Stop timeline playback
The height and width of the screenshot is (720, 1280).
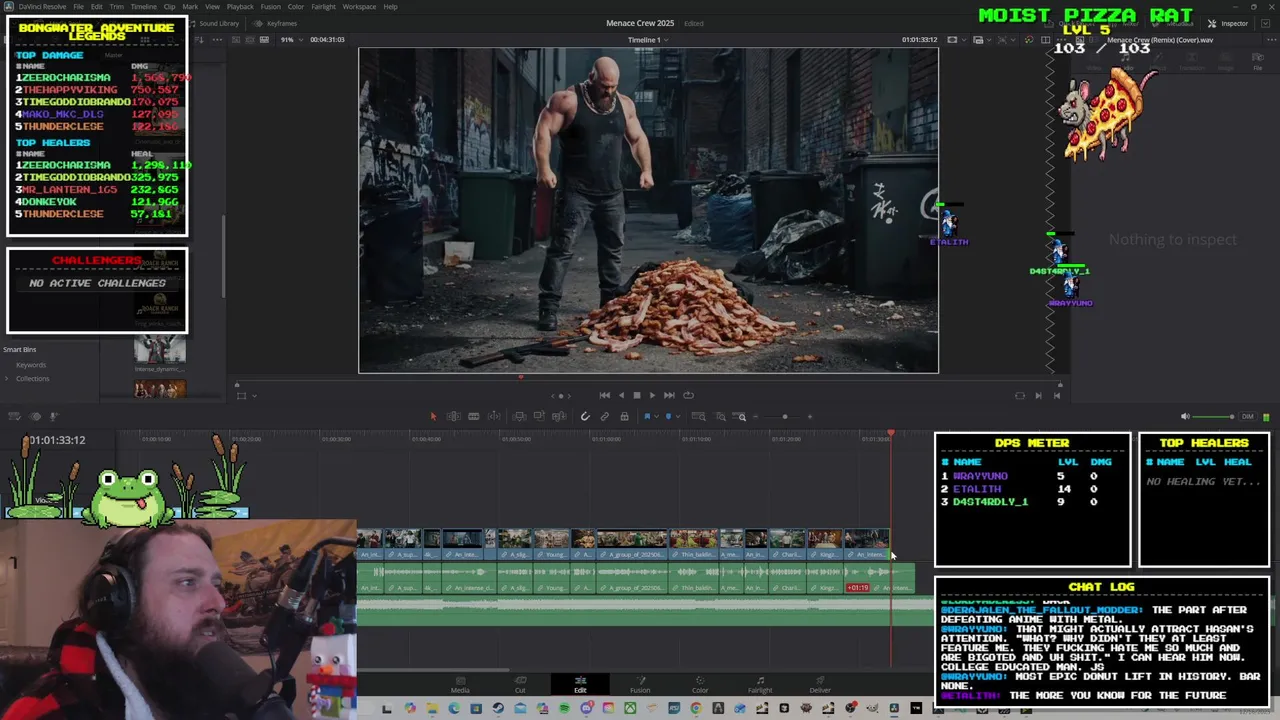pos(636,395)
